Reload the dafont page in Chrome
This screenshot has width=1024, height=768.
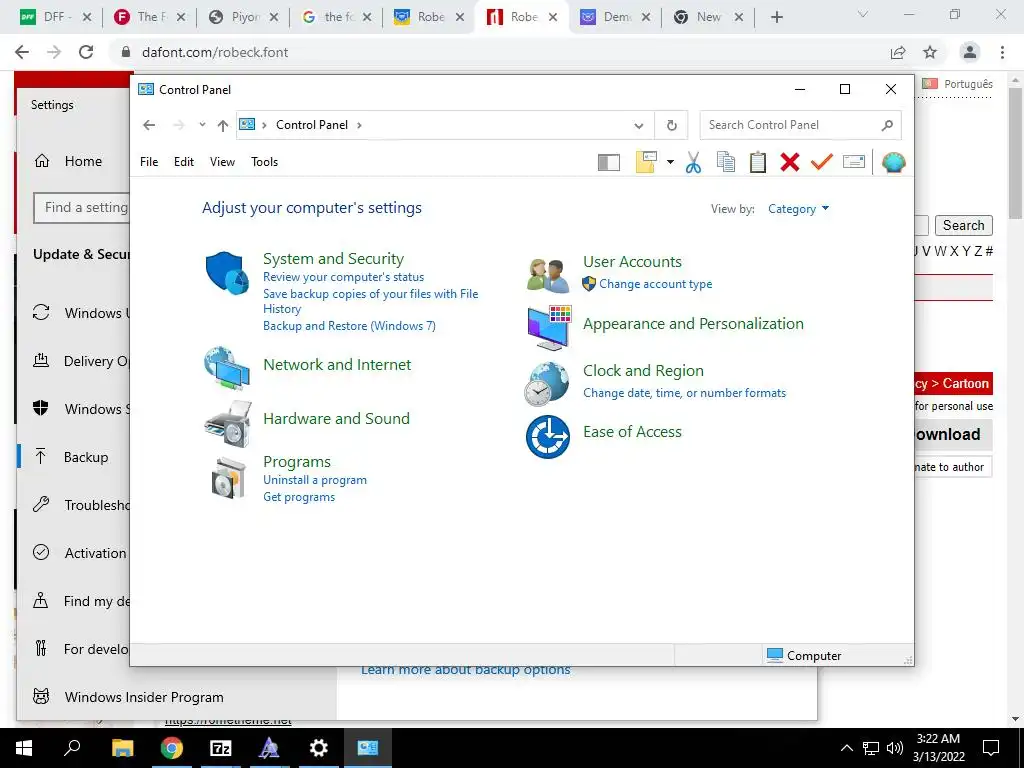(x=86, y=52)
